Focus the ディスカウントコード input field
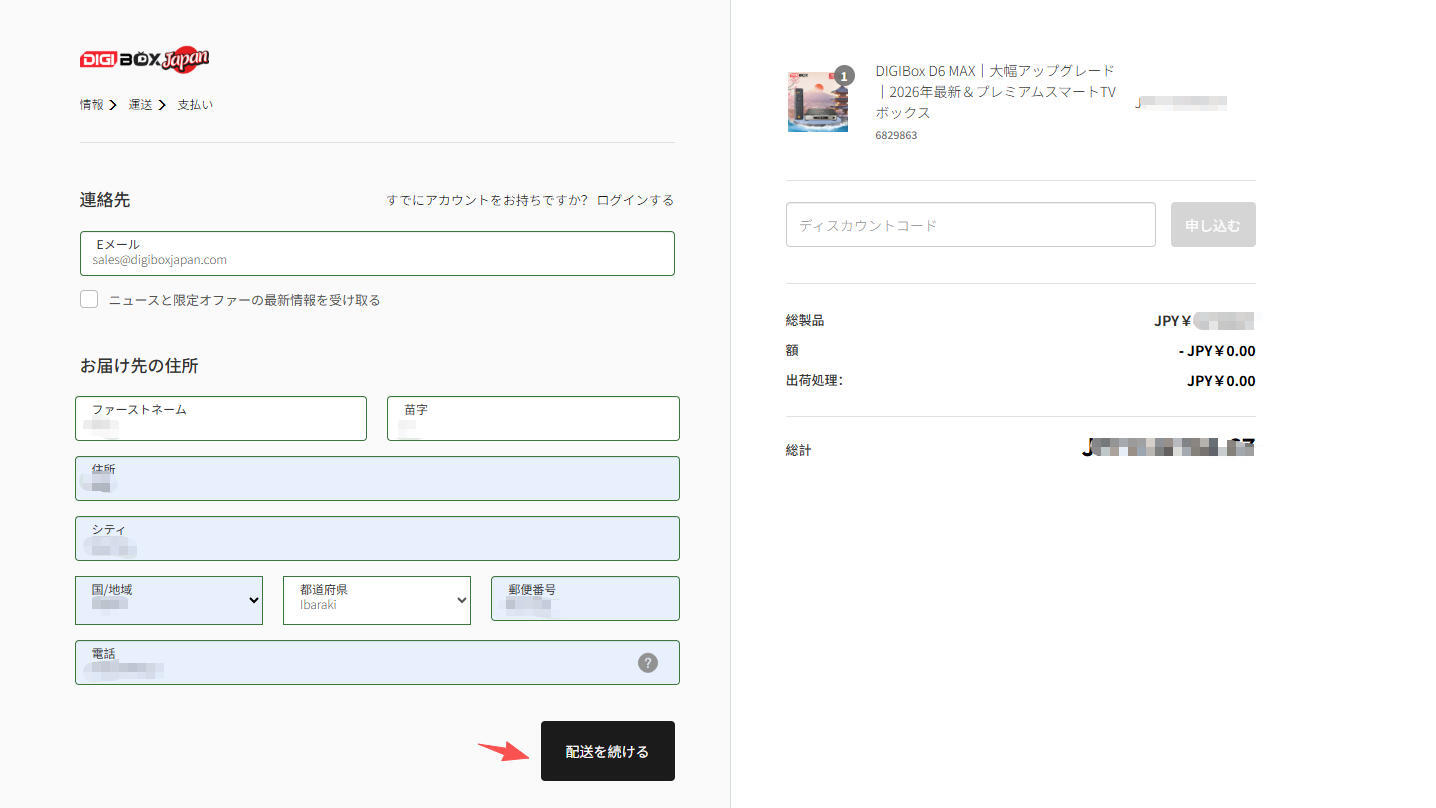Image resolution: width=1436 pixels, height=808 pixels. pos(971,225)
